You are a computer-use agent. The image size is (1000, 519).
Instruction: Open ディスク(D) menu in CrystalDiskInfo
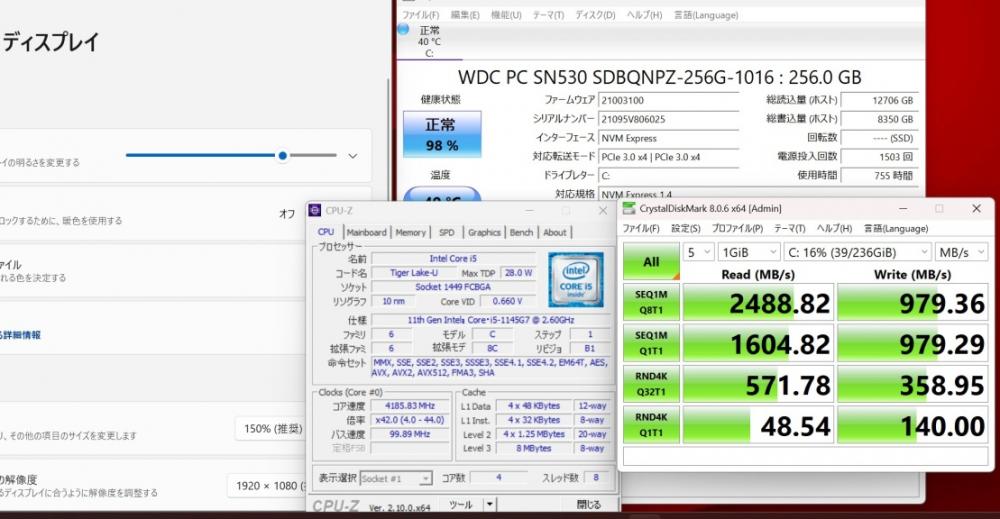click(x=595, y=15)
